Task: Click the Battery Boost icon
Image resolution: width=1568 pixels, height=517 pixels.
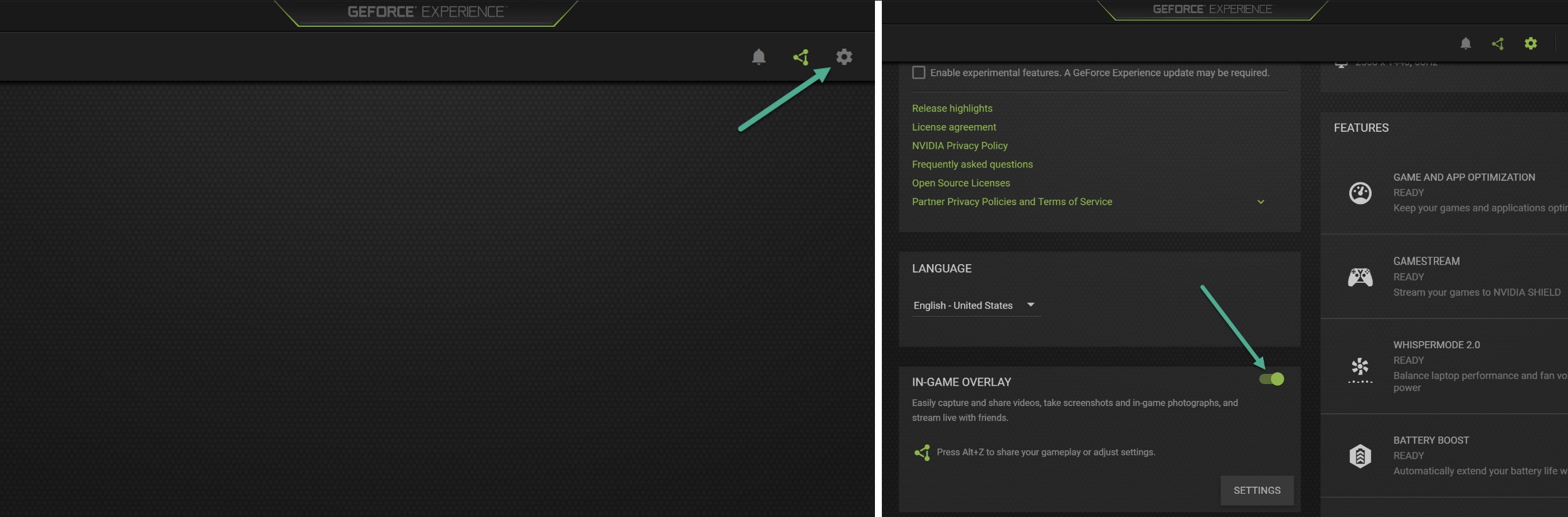Action: (1360, 456)
